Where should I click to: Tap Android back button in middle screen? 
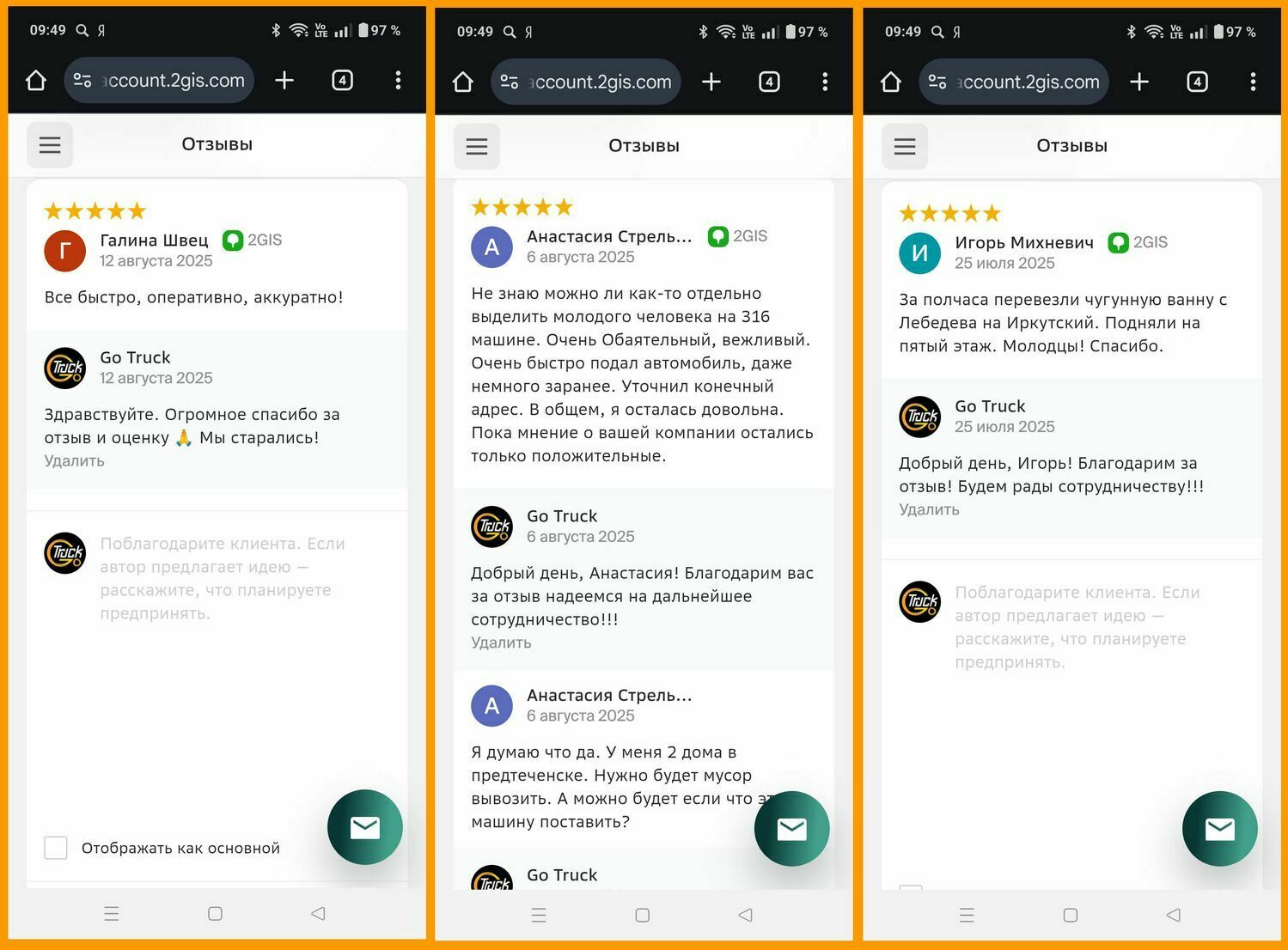(745, 915)
